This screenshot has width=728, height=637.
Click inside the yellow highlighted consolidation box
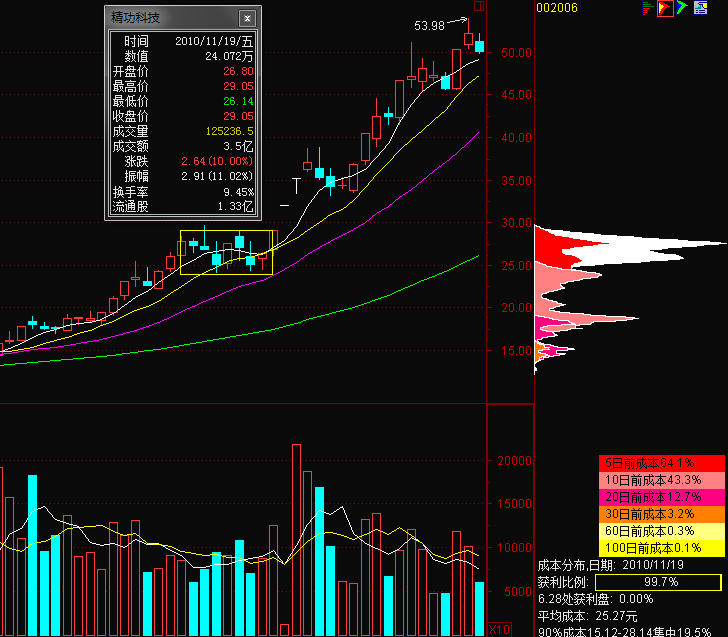[x=226, y=252]
